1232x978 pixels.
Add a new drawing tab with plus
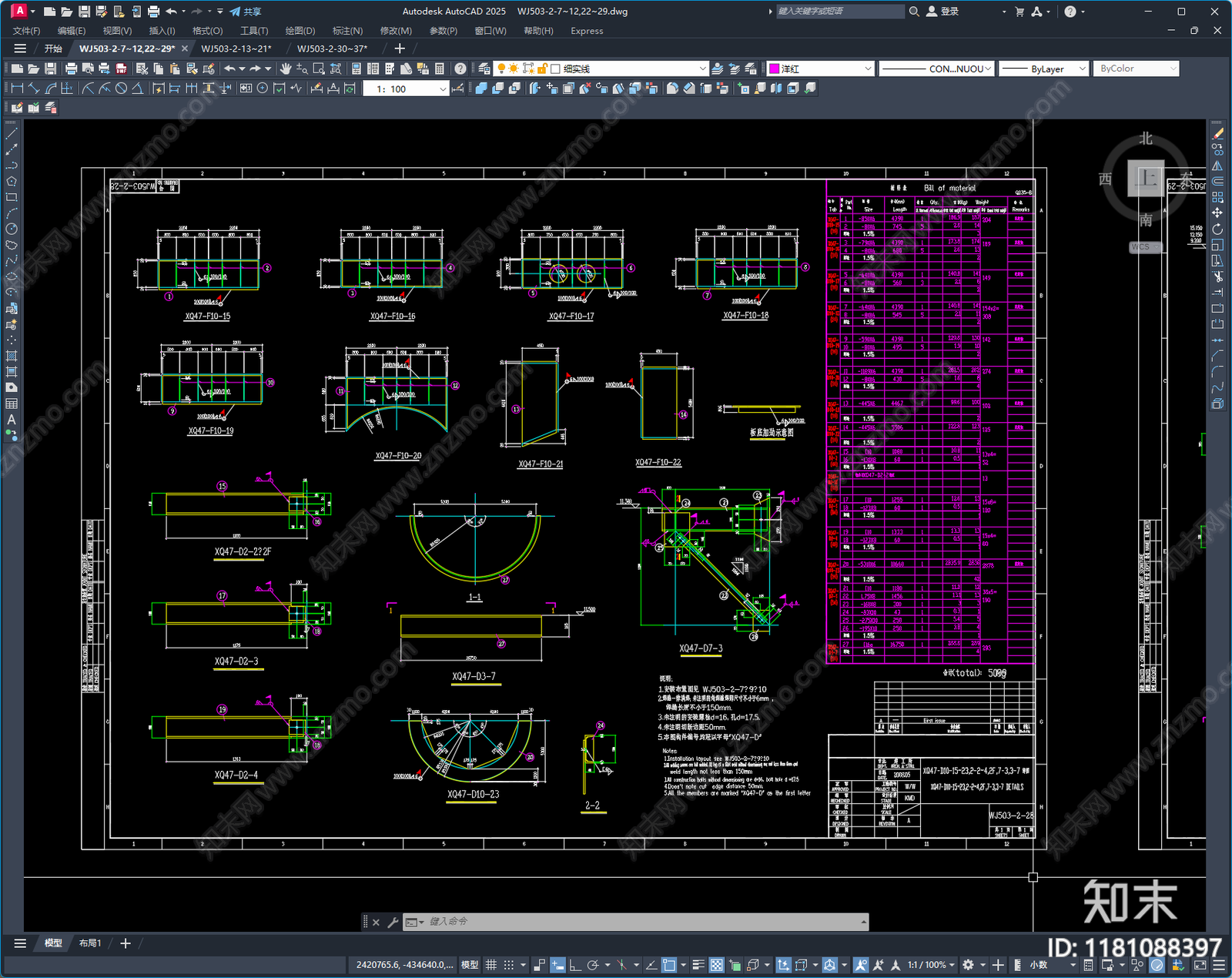[400, 49]
